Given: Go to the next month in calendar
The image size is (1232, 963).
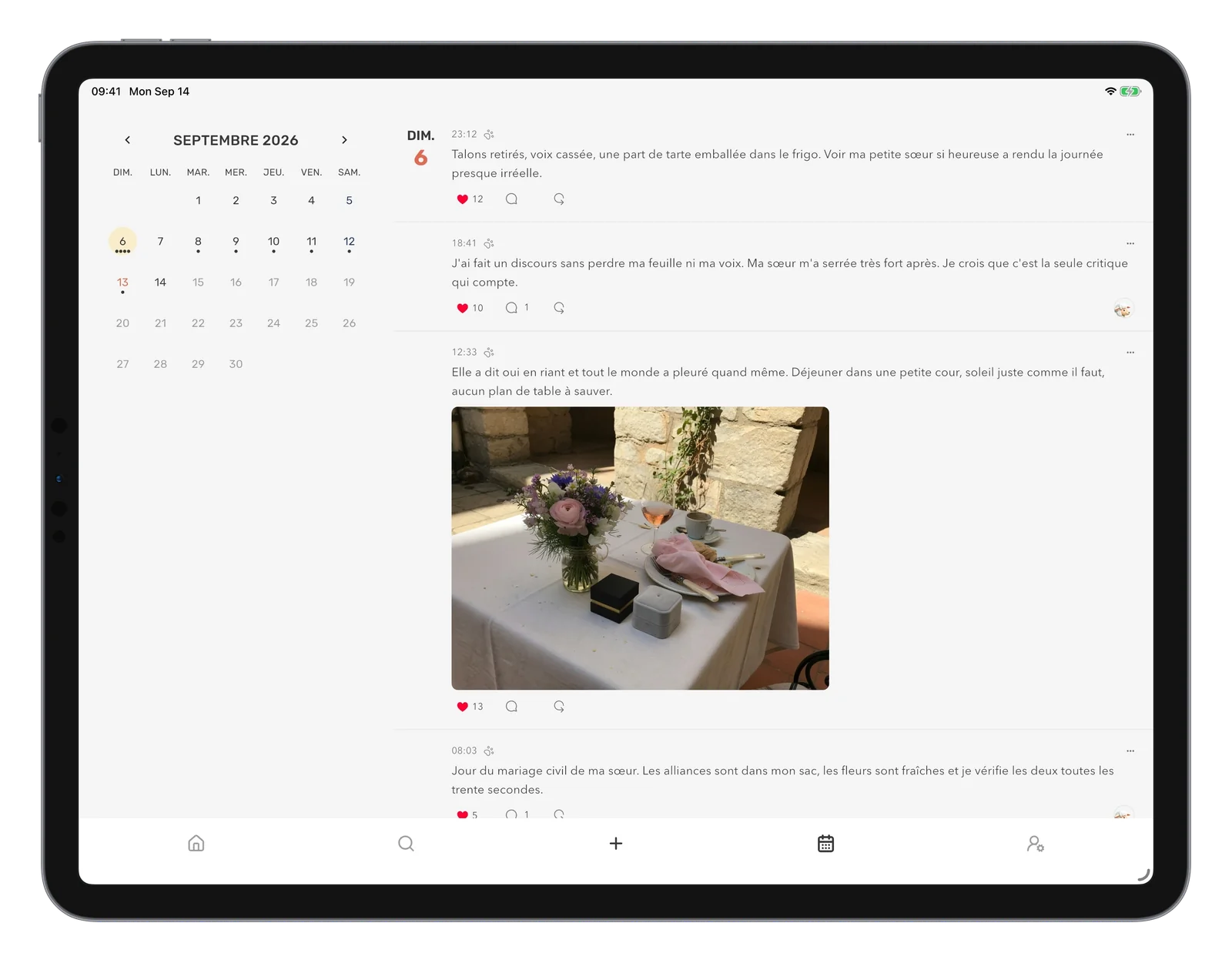Looking at the screenshot, I should [344, 140].
